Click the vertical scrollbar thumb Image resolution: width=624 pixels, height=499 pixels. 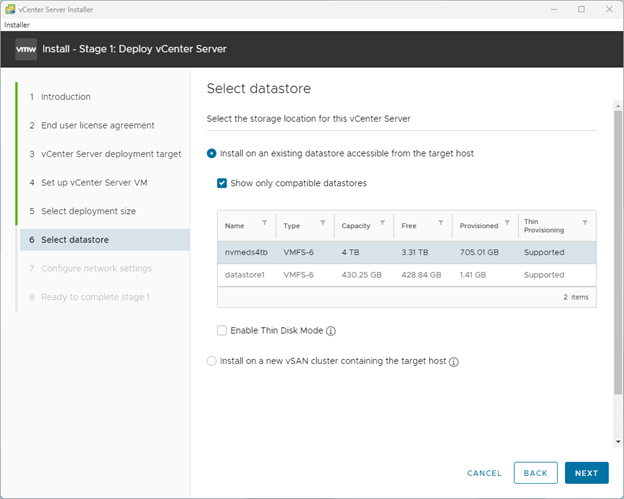pyautogui.click(x=618, y=253)
